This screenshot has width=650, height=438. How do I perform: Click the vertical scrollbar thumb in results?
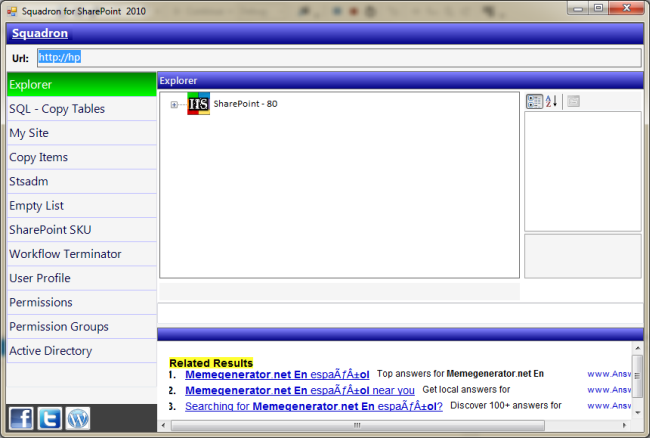click(638, 376)
